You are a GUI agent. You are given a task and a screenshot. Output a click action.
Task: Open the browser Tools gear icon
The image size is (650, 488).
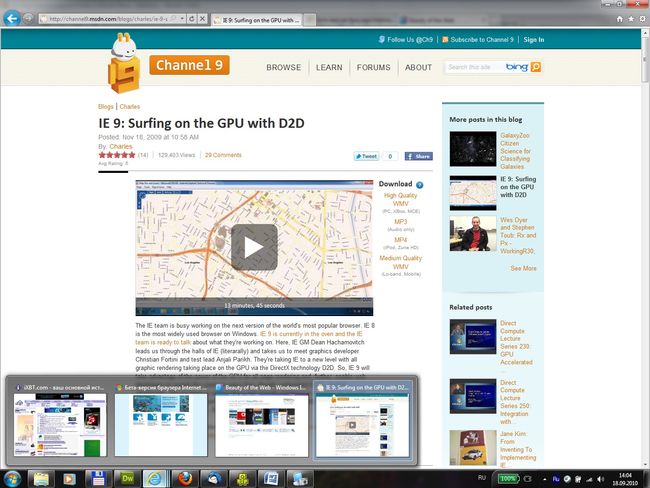[642, 19]
